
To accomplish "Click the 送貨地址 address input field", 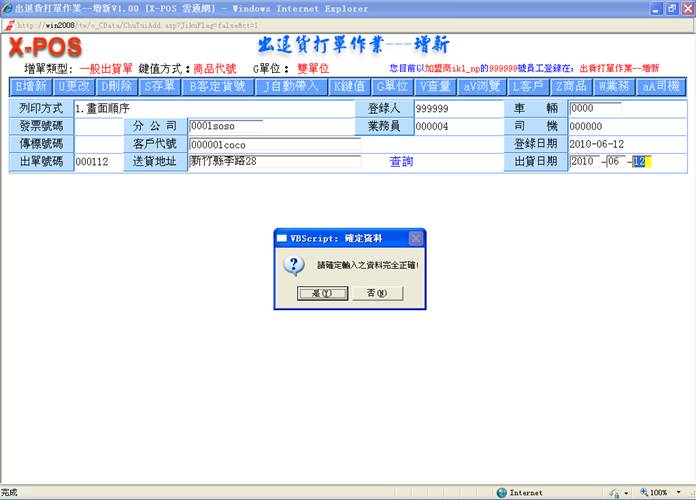I will (x=274, y=161).
